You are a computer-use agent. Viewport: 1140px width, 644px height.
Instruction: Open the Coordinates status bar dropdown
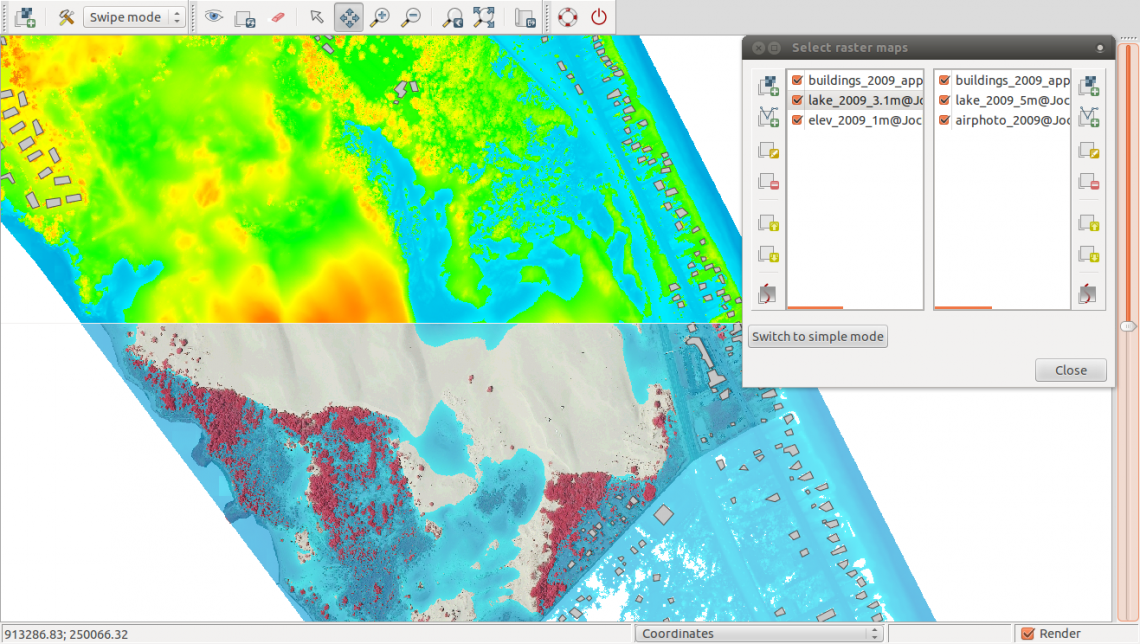click(x=760, y=633)
